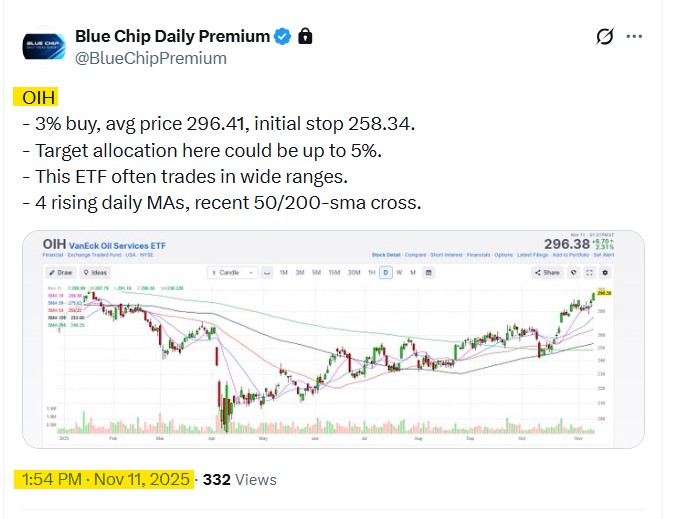Click the chart fullscreen icon
This screenshot has width=676, height=519.
point(589,272)
